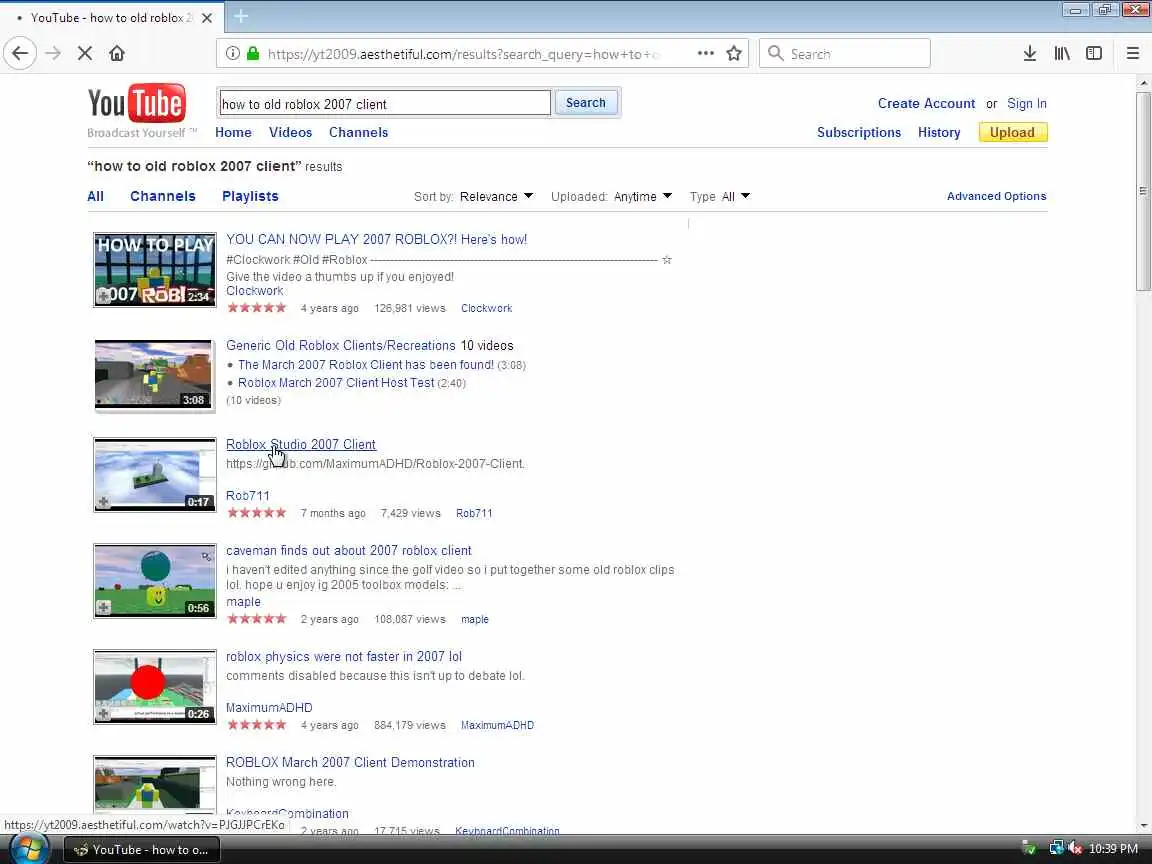
Task: Click the network tray icon
Action: 1056,849
